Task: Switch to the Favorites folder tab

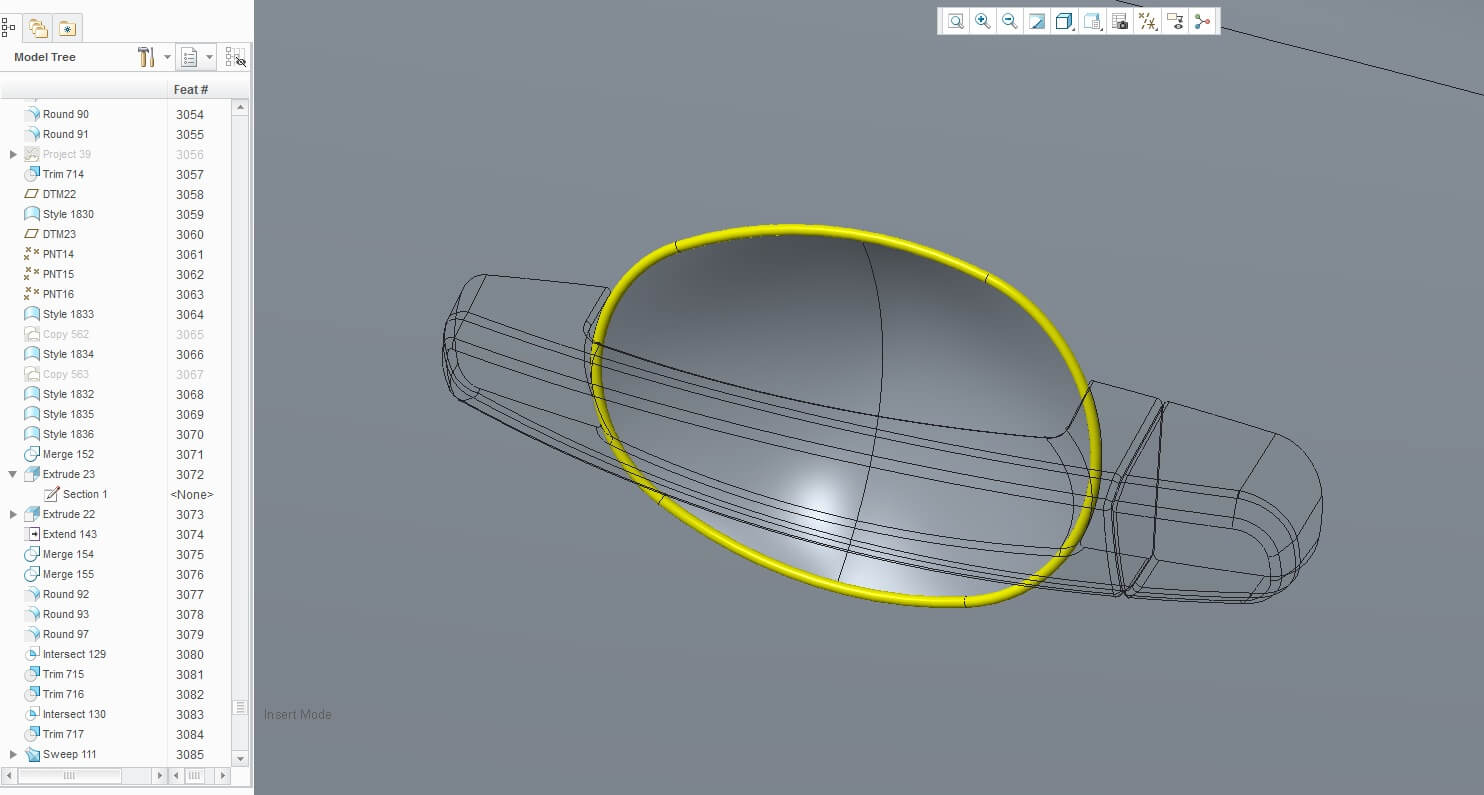Action: 67,28
